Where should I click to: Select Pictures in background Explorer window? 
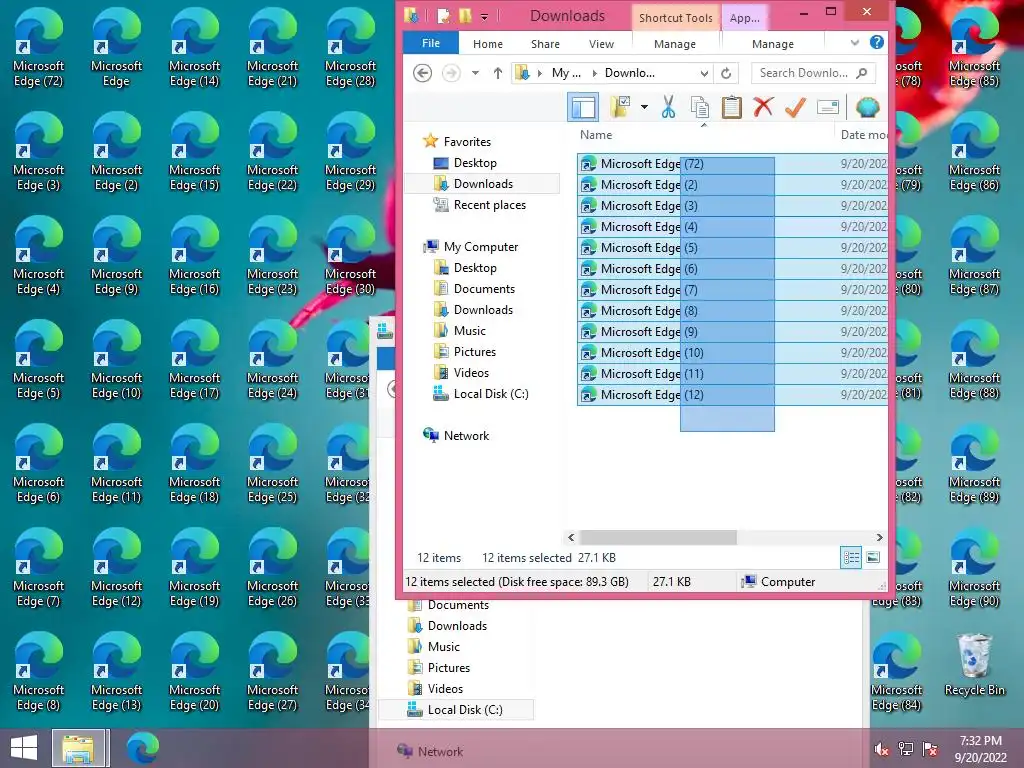click(x=449, y=667)
